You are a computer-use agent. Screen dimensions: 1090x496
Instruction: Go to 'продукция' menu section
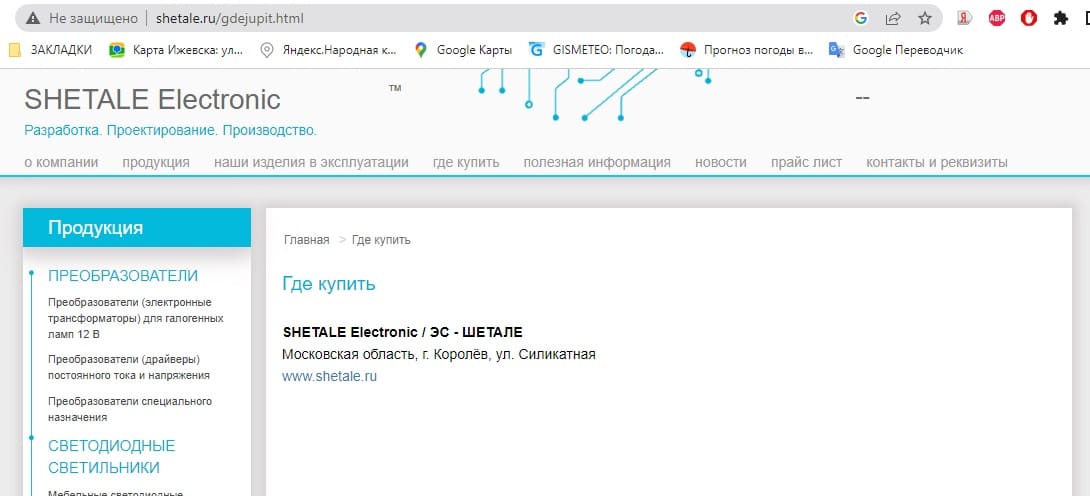click(156, 162)
